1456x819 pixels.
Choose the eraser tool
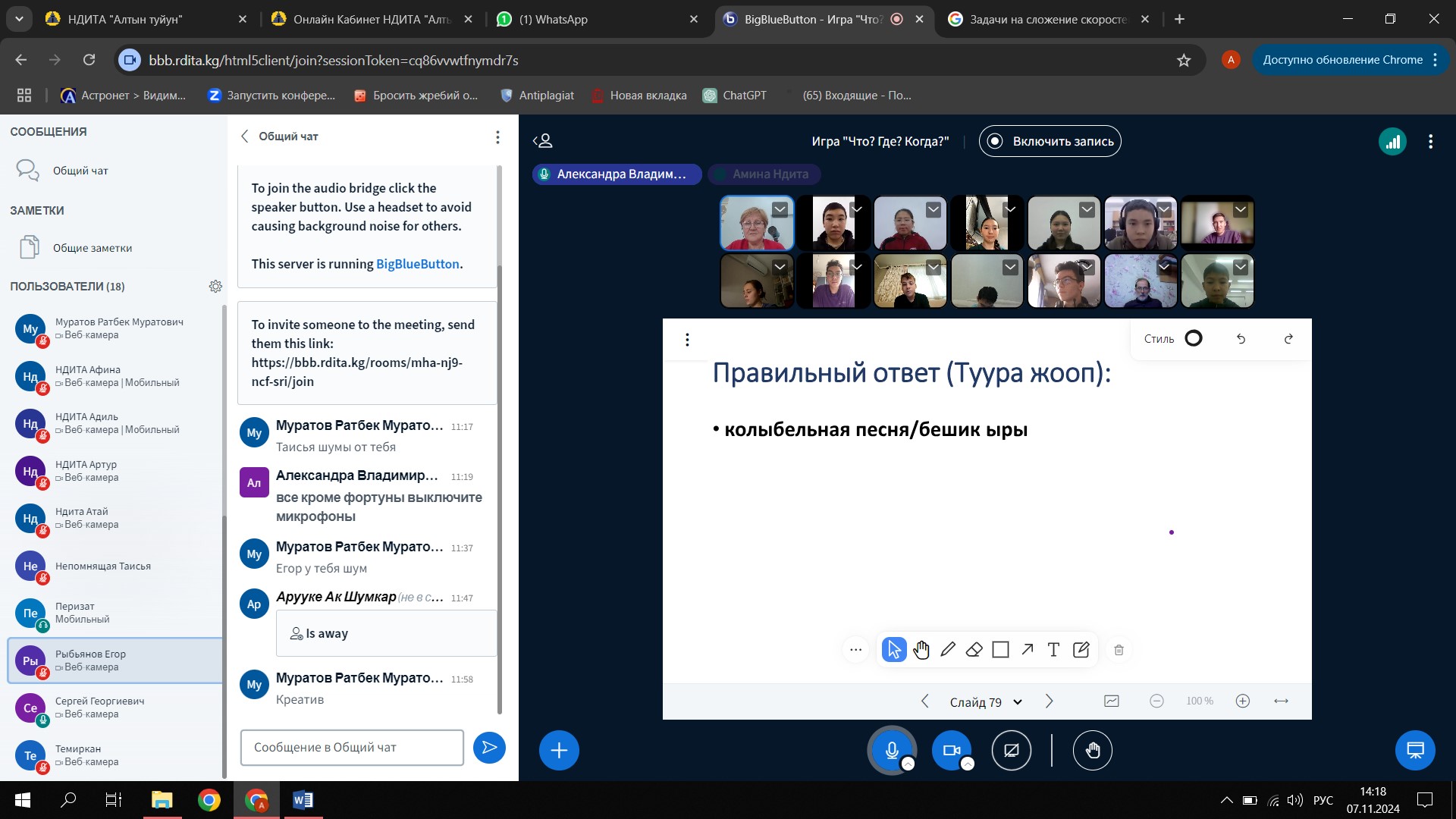pyautogui.click(x=974, y=650)
